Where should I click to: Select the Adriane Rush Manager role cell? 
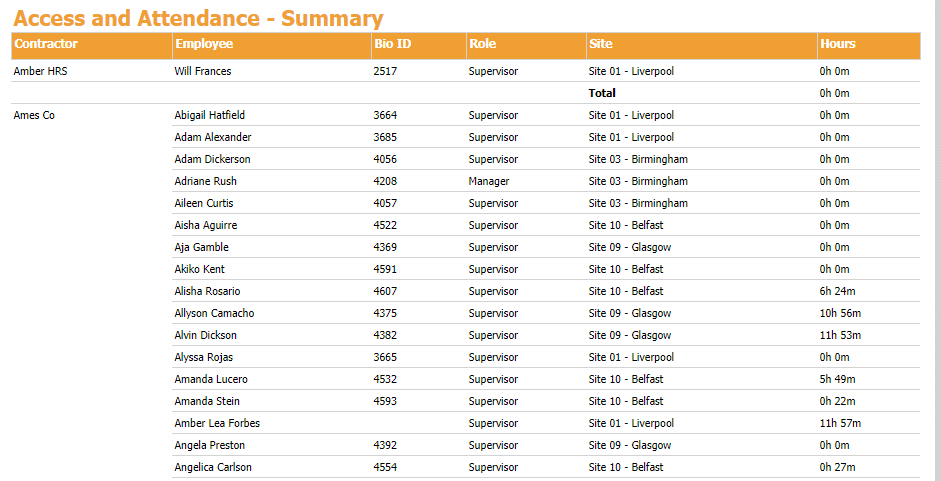point(489,182)
